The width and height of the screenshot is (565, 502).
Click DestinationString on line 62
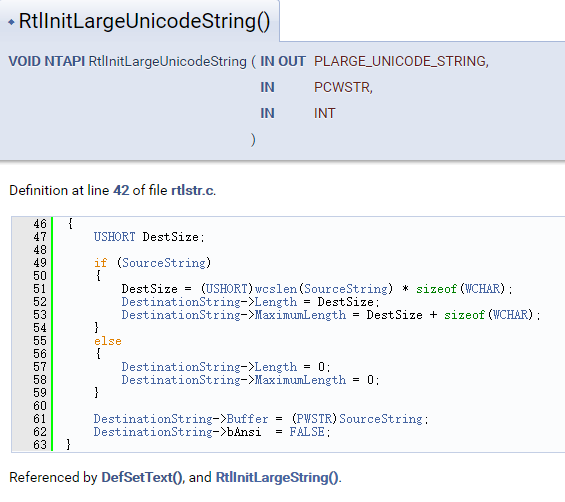[x=153, y=432]
